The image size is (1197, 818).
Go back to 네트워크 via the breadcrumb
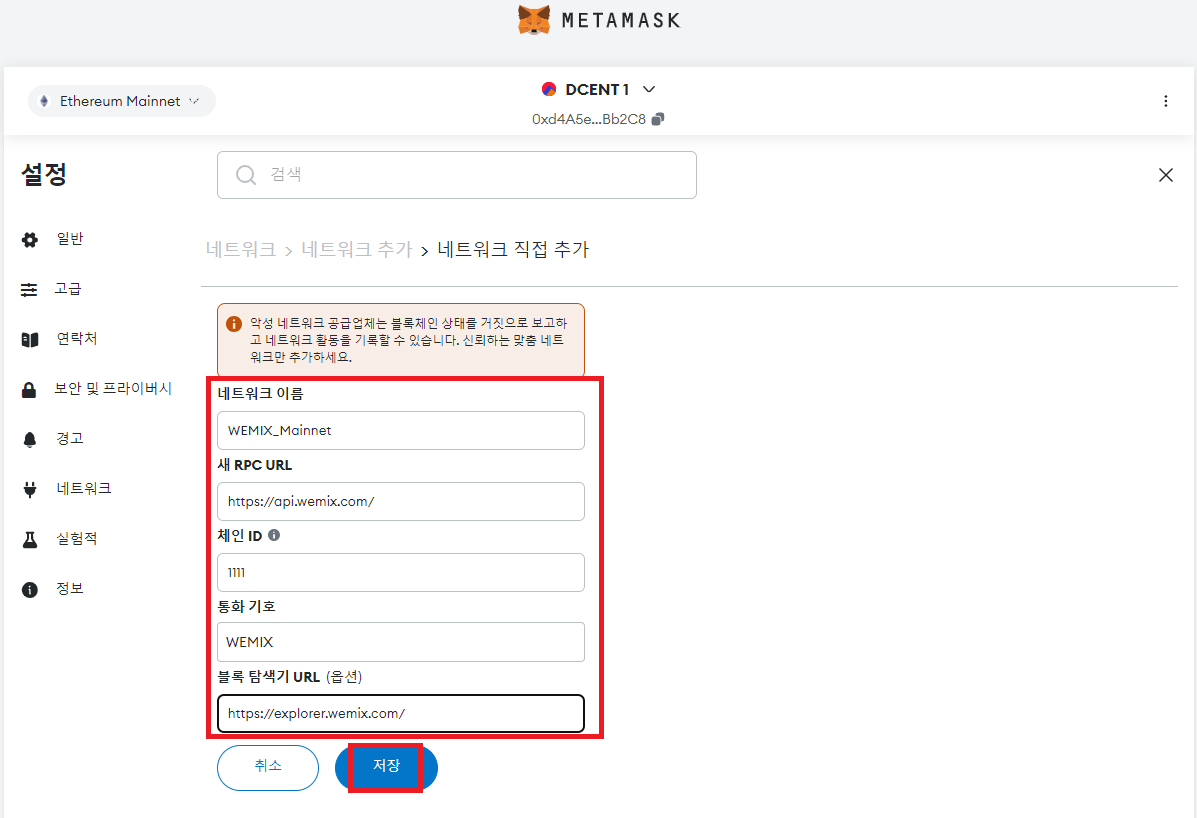tap(240, 250)
